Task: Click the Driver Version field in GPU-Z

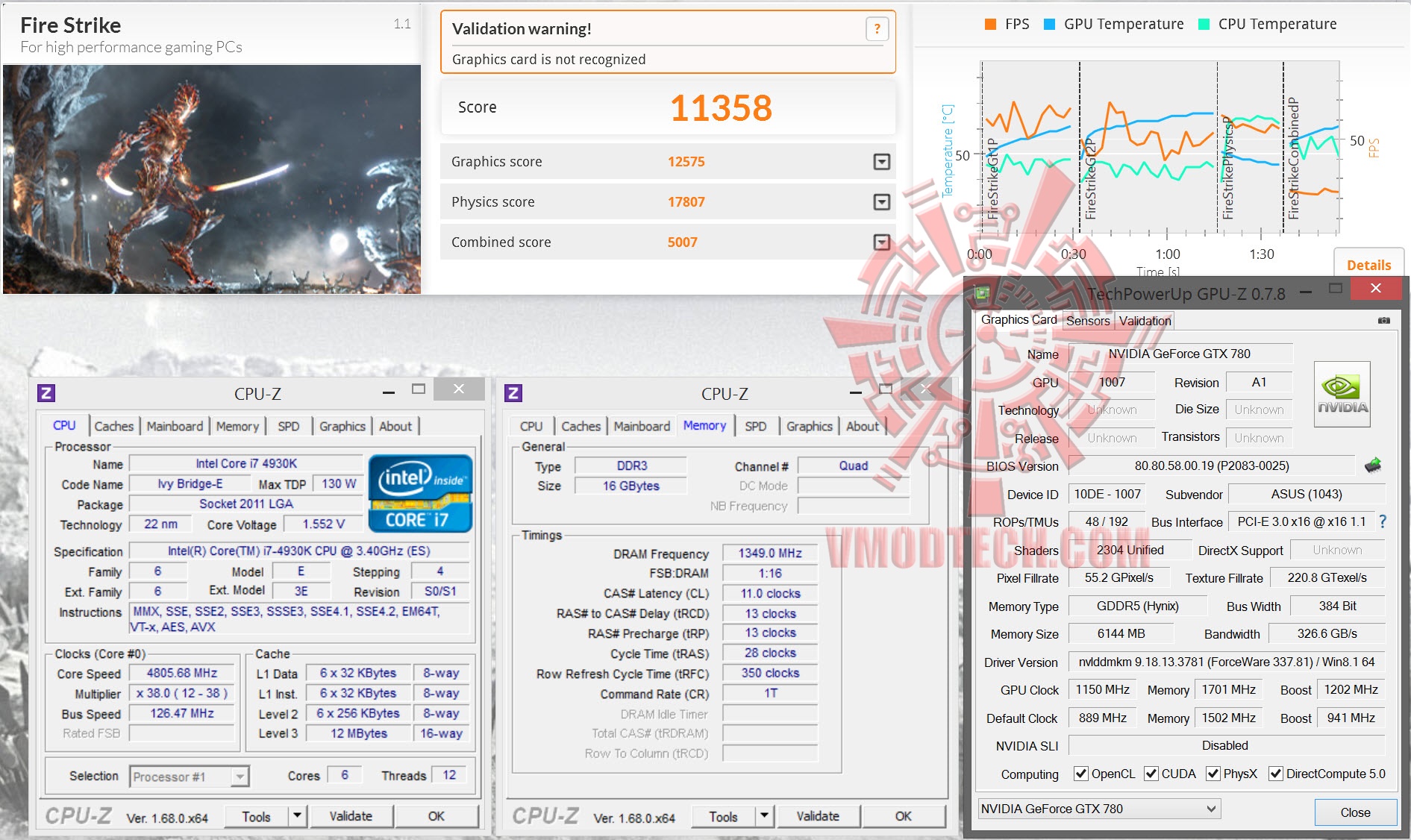Action: pyautogui.click(x=1227, y=662)
